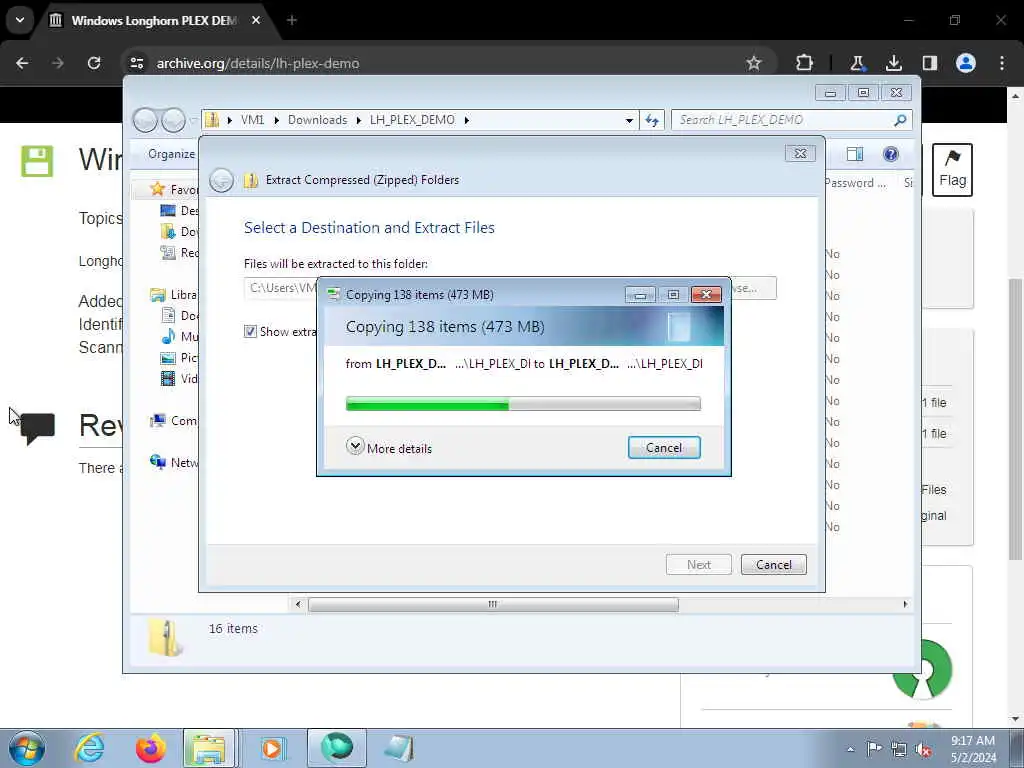Select the Music library item
This screenshot has width=1024, height=768.
180,336
